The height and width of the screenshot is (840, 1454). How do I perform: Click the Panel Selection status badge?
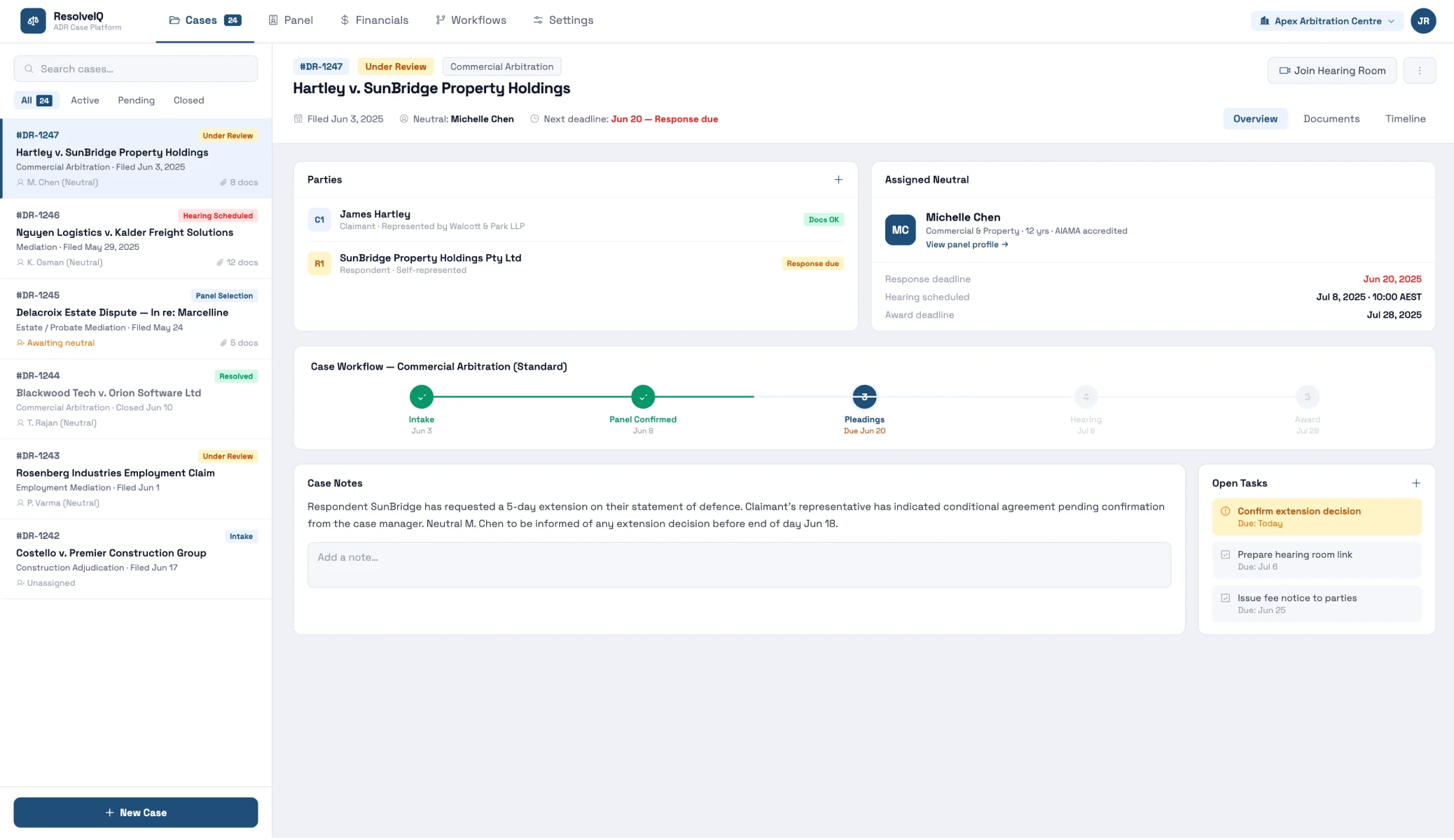tap(224, 296)
